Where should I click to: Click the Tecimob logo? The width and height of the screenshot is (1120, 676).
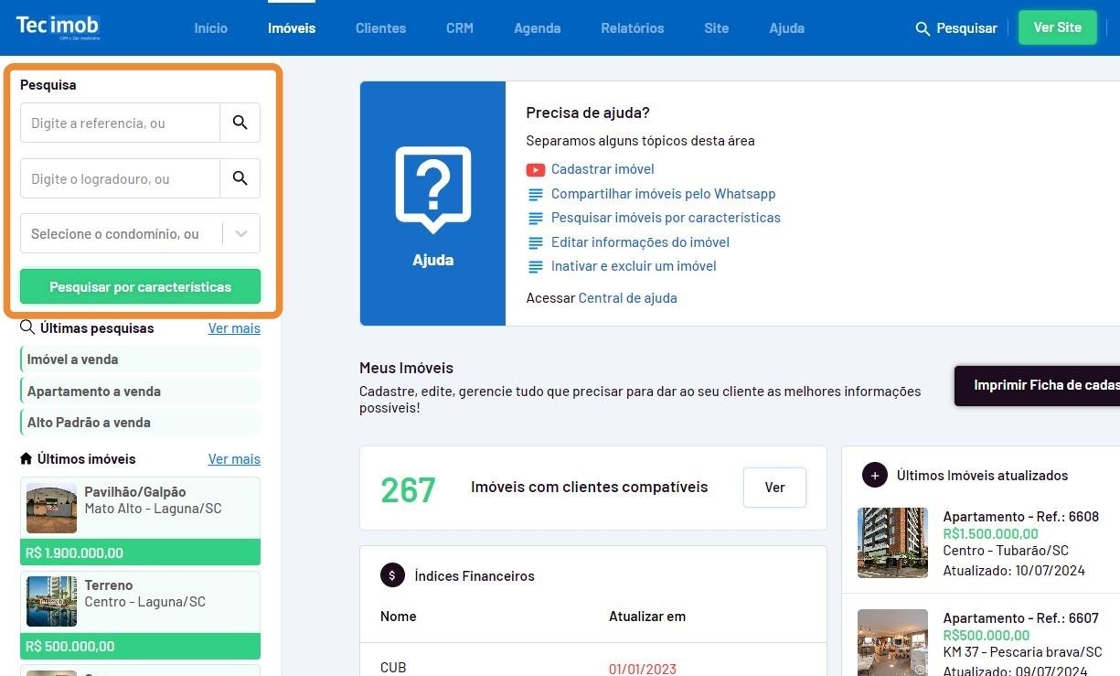(58, 27)
